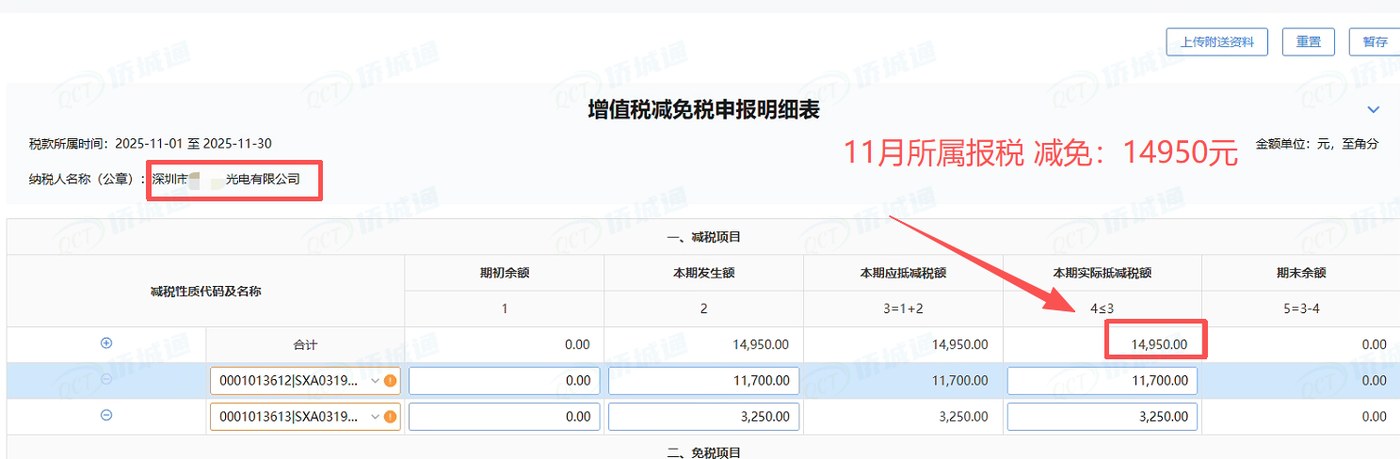Collapse the form with the top-right chevron
This screenshot has height=459, width=1400.
tap(1373, 109)
